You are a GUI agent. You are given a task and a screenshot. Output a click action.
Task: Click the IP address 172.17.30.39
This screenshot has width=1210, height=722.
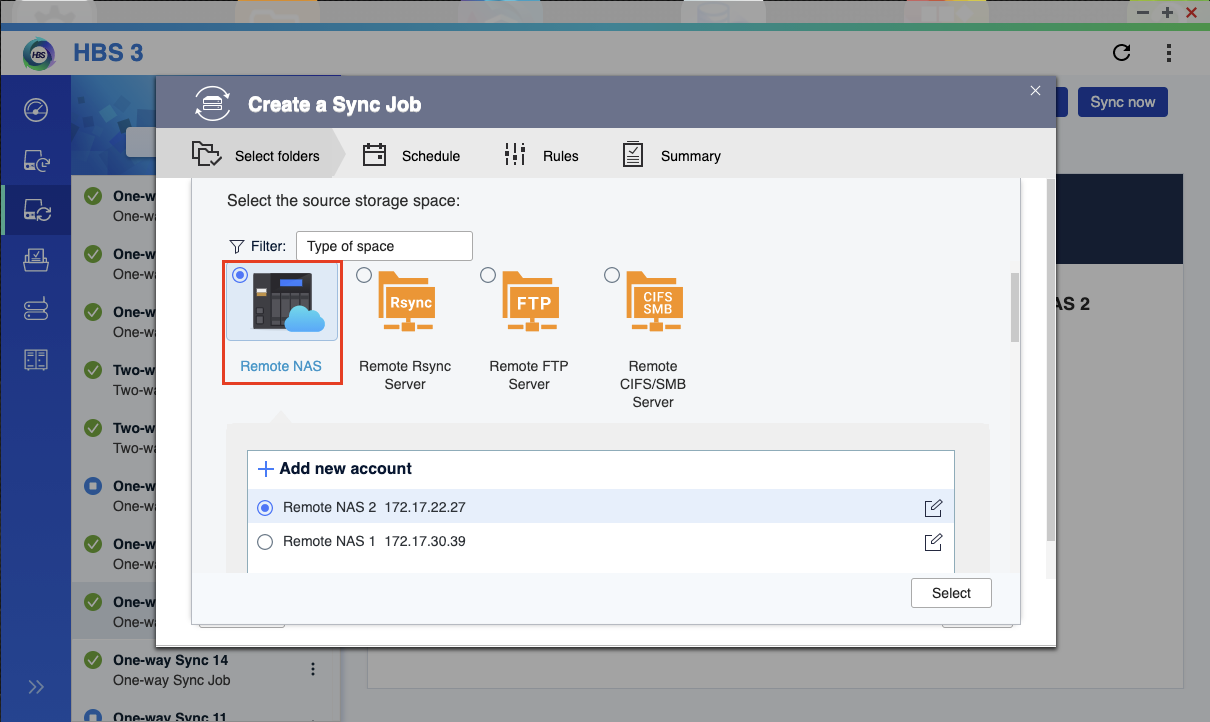click(425, 542)
